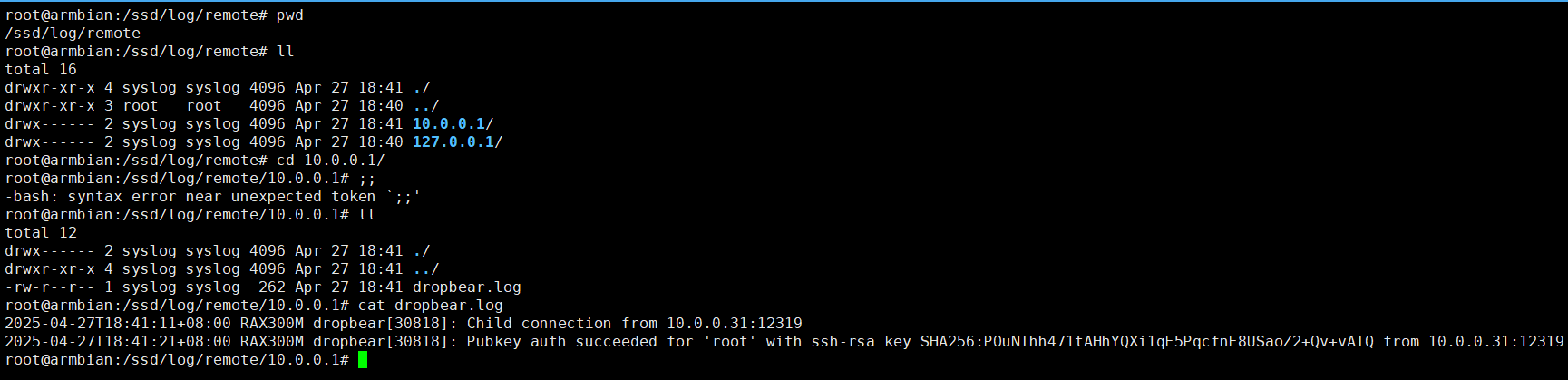
Task: Click the pwd command on the first line
Action: point(290,15)
